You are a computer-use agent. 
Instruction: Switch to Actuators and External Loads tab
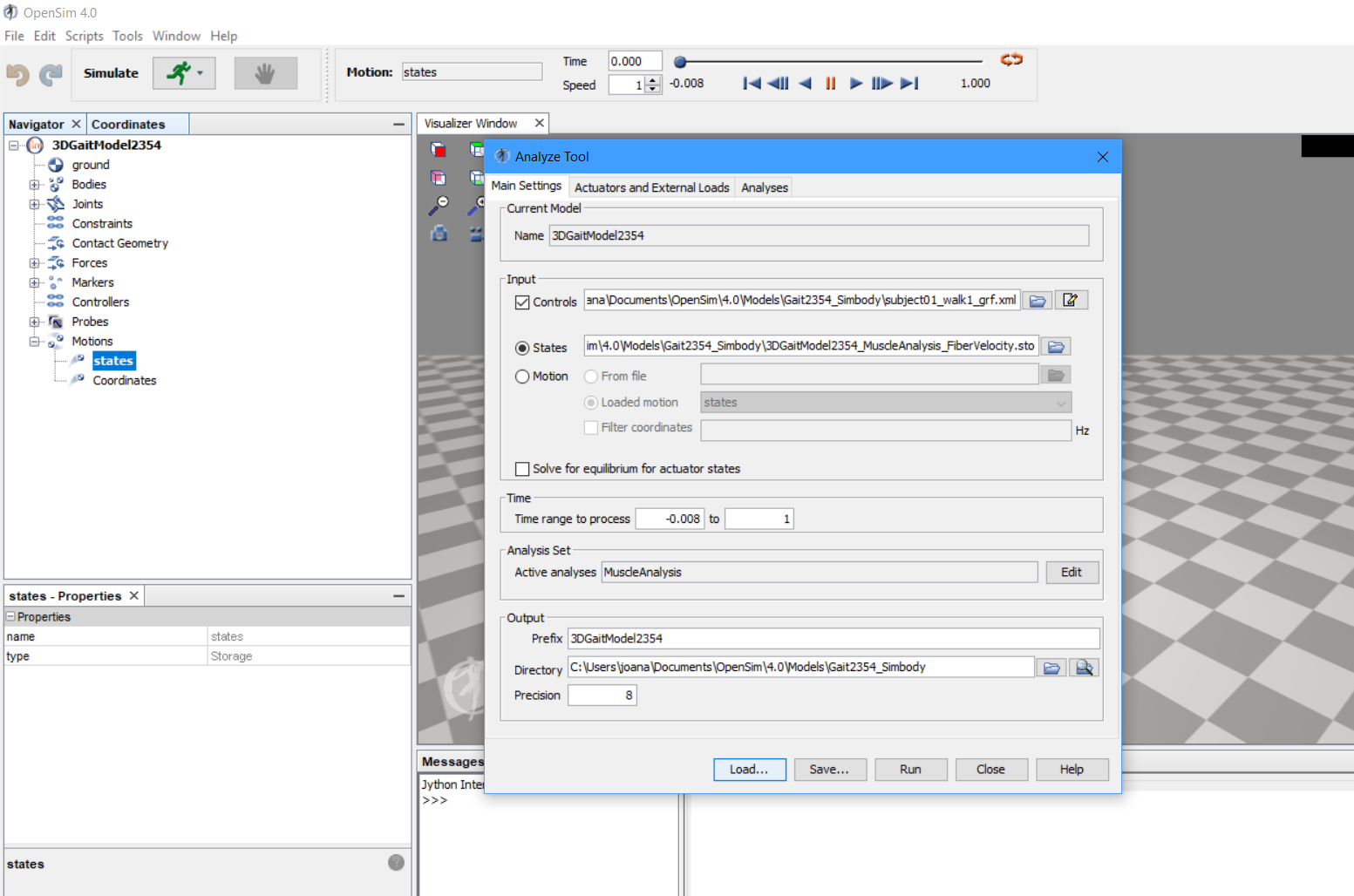[651, 187]
